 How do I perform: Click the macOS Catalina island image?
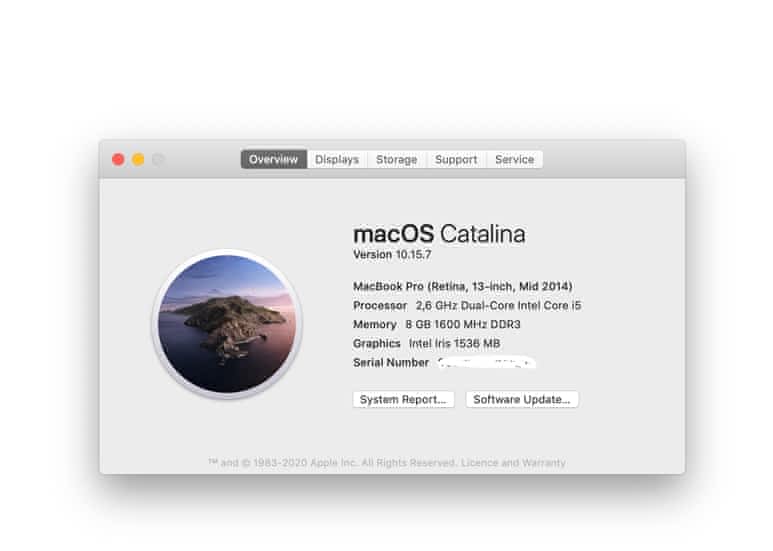pos(227,324)
